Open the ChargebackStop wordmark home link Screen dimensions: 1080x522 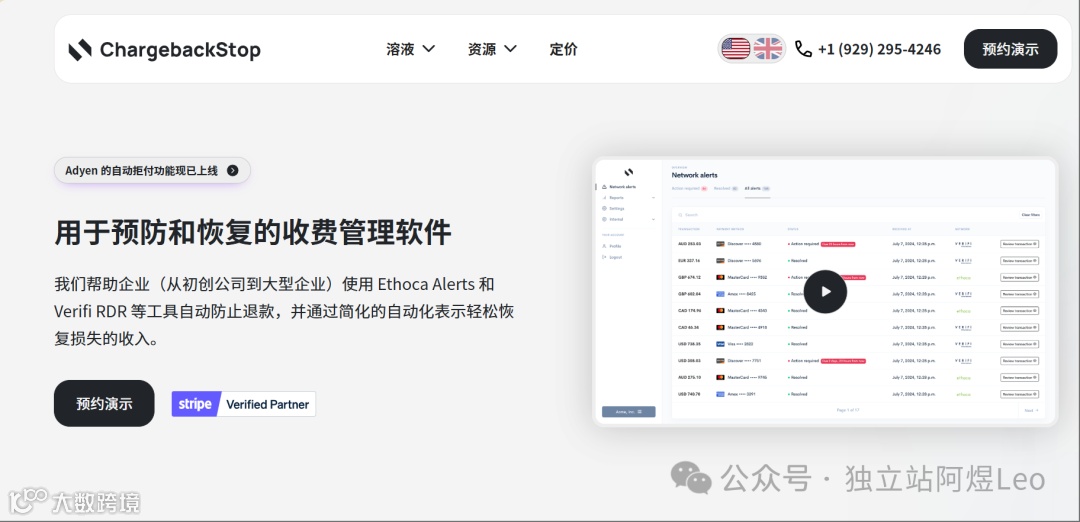pos(180,50)
